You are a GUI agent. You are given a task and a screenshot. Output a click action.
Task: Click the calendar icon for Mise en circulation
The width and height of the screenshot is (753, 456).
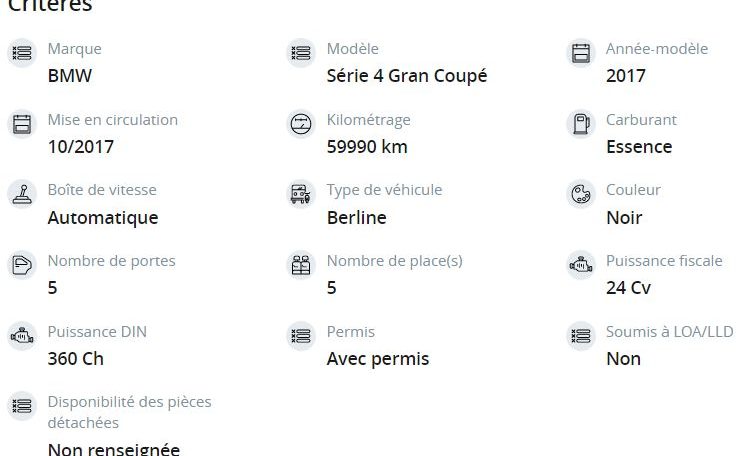tap(22, 124)
